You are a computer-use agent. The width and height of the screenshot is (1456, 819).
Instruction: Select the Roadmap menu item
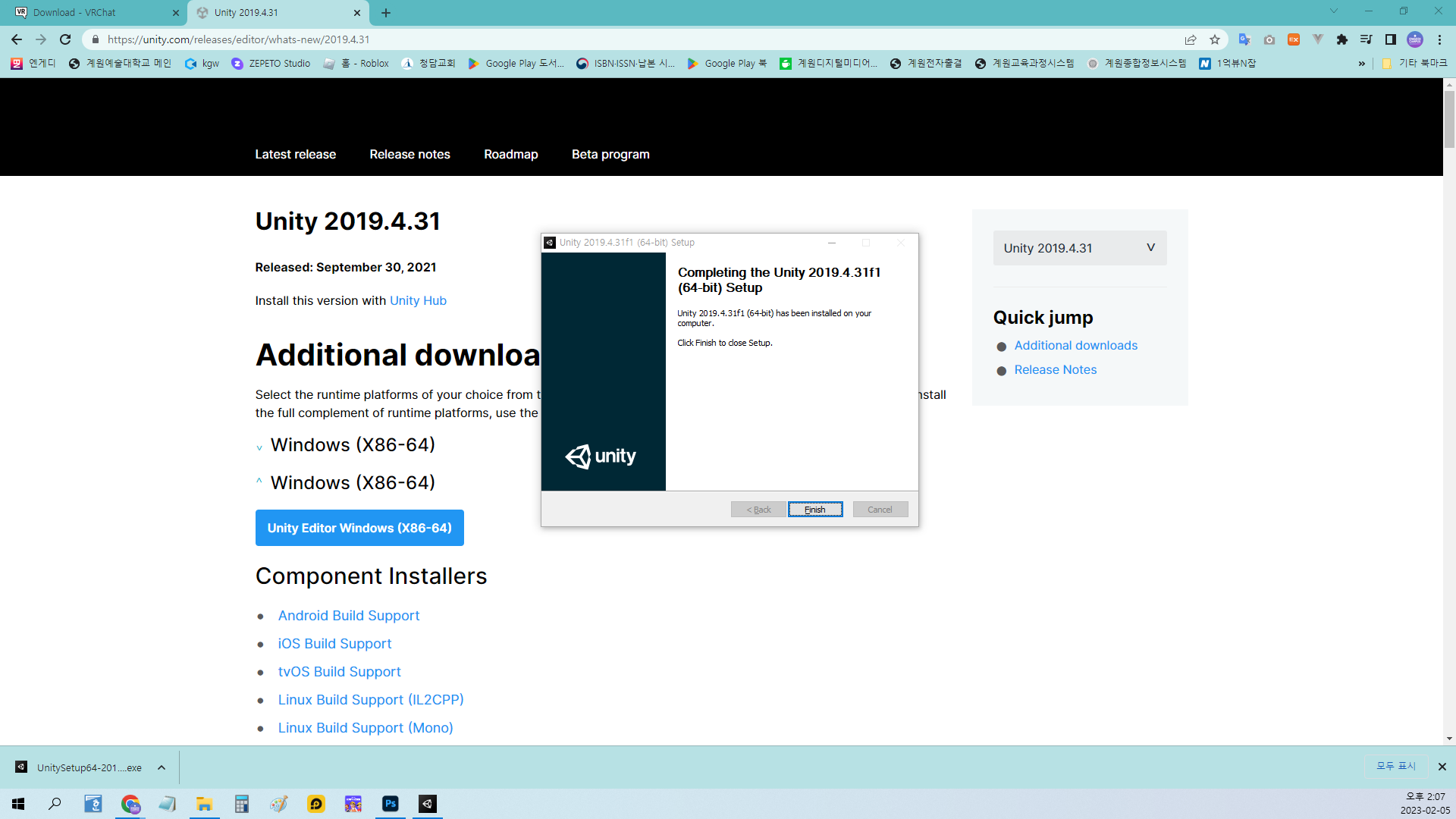tap(510, 154)
